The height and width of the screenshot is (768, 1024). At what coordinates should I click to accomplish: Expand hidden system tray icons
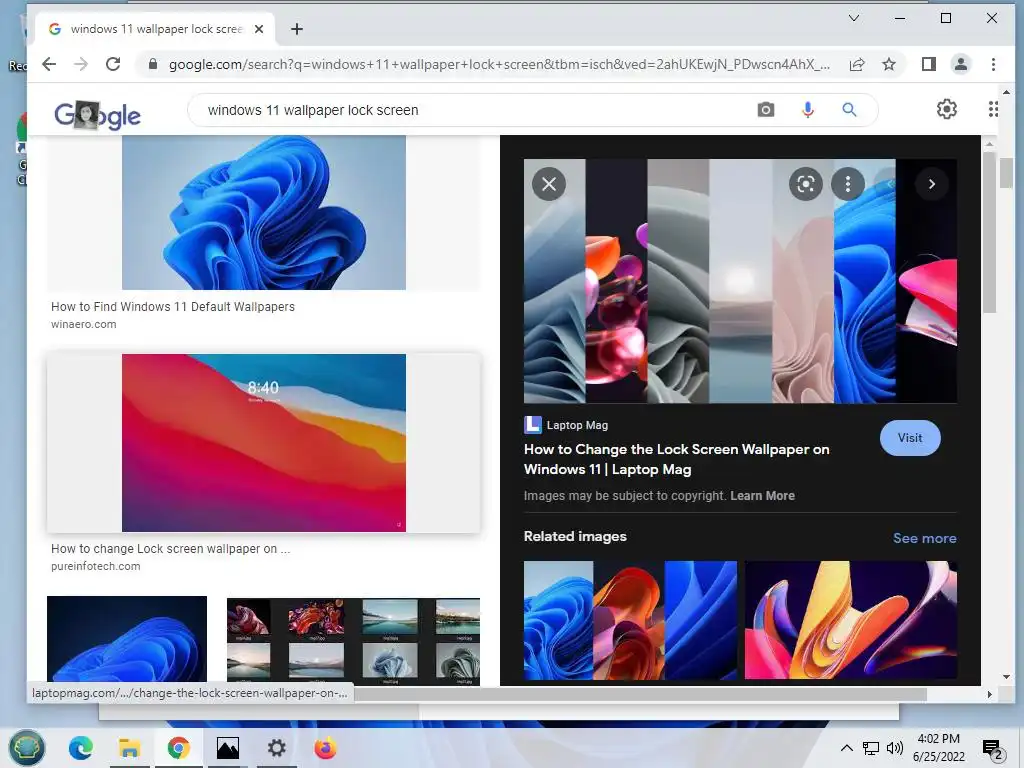[846, 748]
